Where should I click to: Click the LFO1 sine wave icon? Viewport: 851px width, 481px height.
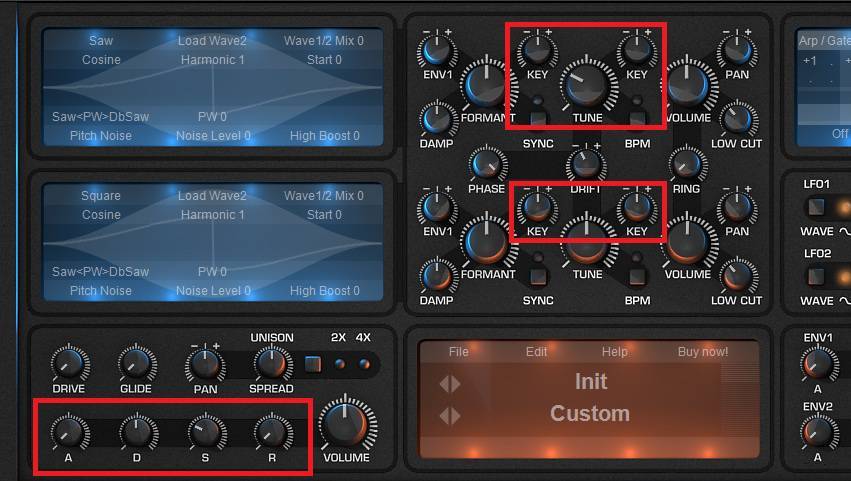click(x=844, y=232)
